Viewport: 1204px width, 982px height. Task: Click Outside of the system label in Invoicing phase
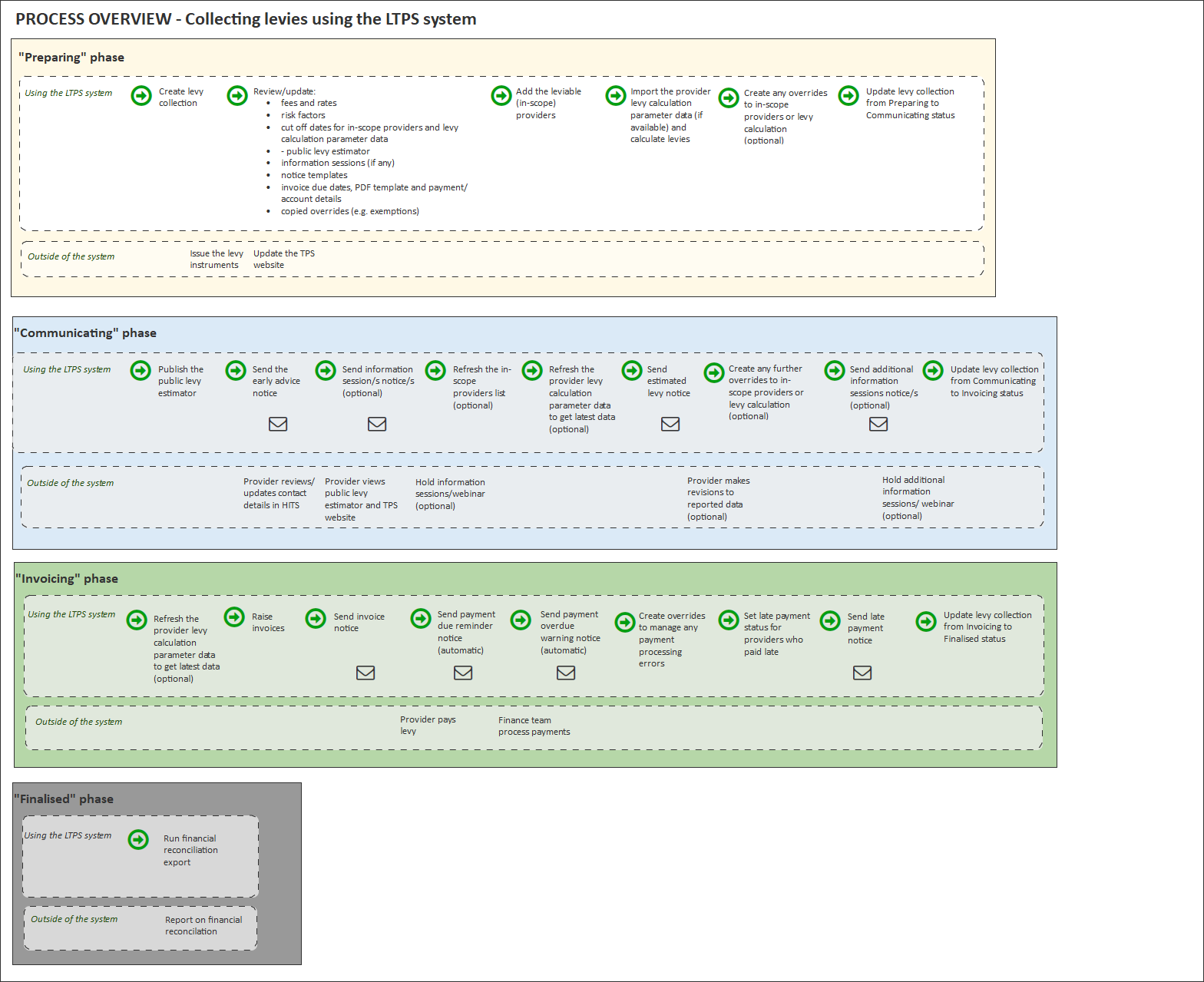[x=79, y=722]
